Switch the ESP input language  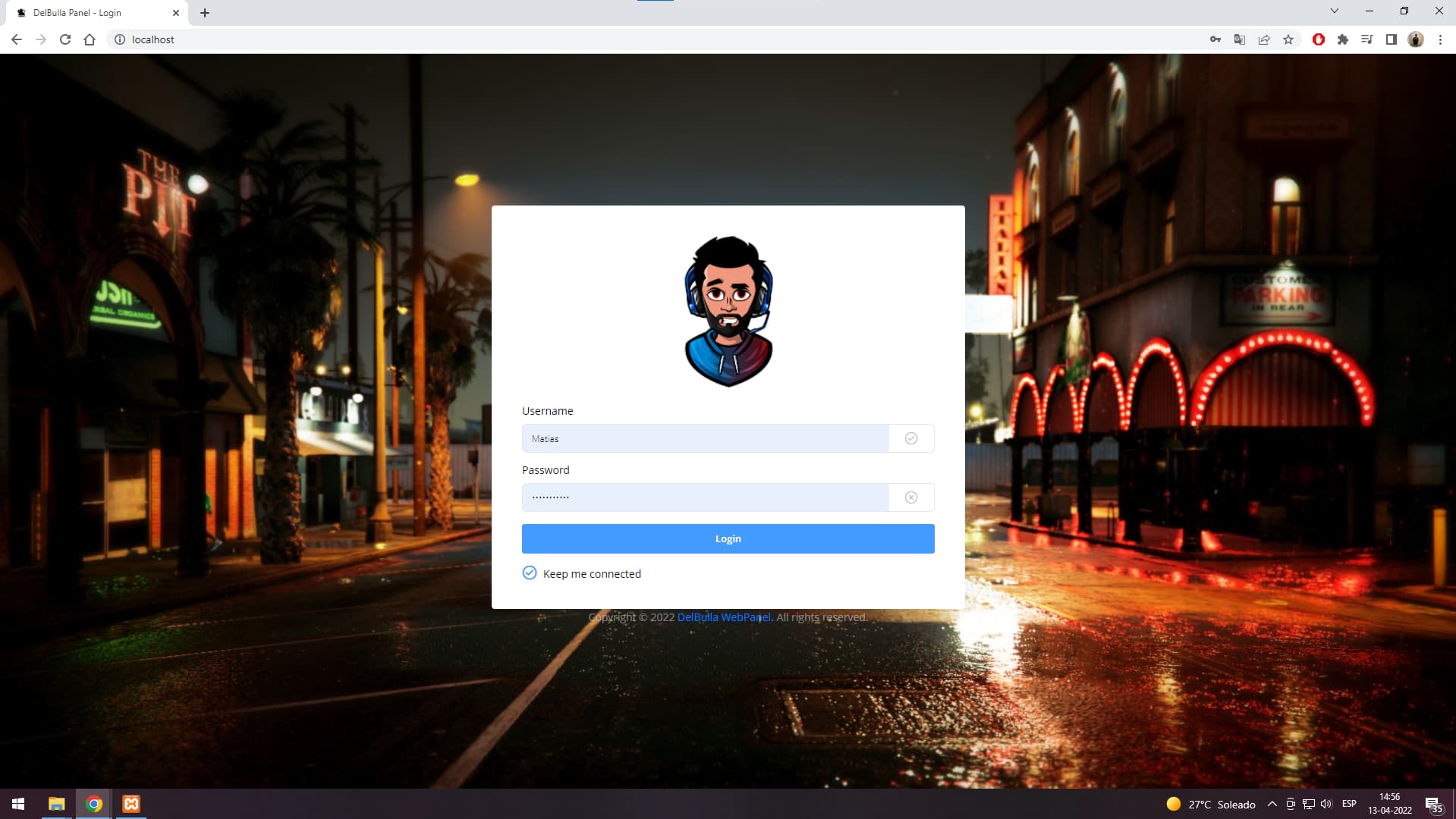tap(1349, 804)
